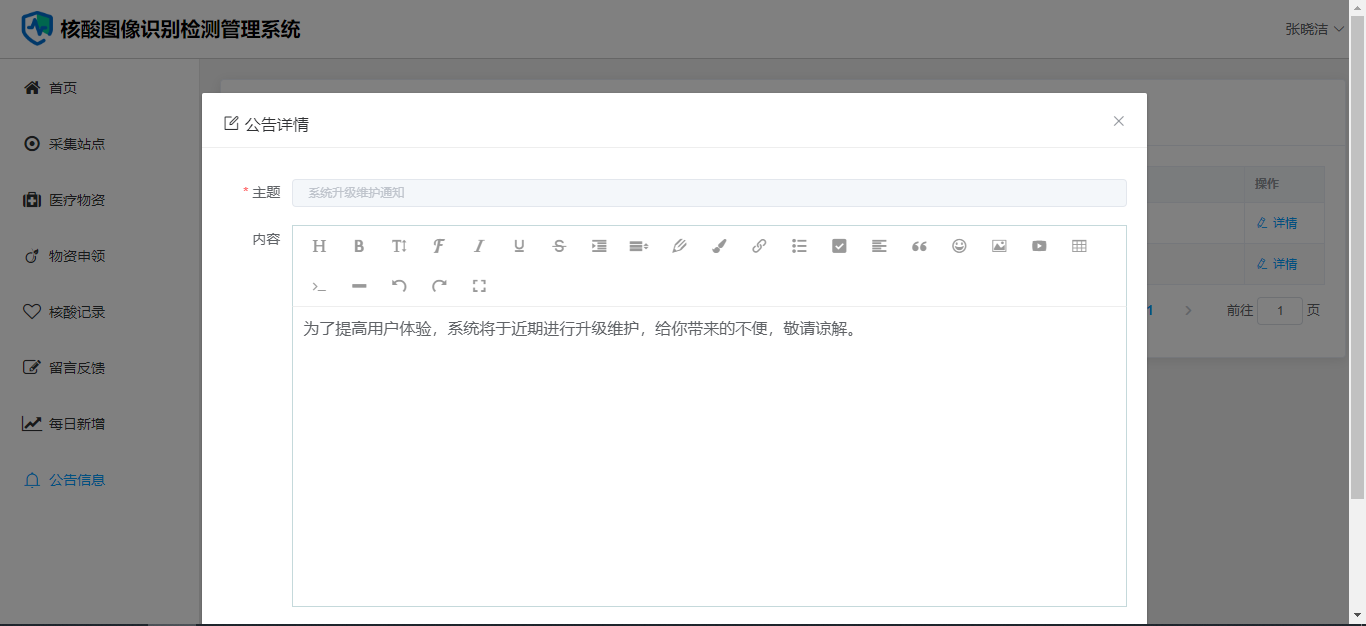Apply indent with the indent icon
Image resolution: width=1366 pixels, height=626 pixels.
tap(599, 246)
